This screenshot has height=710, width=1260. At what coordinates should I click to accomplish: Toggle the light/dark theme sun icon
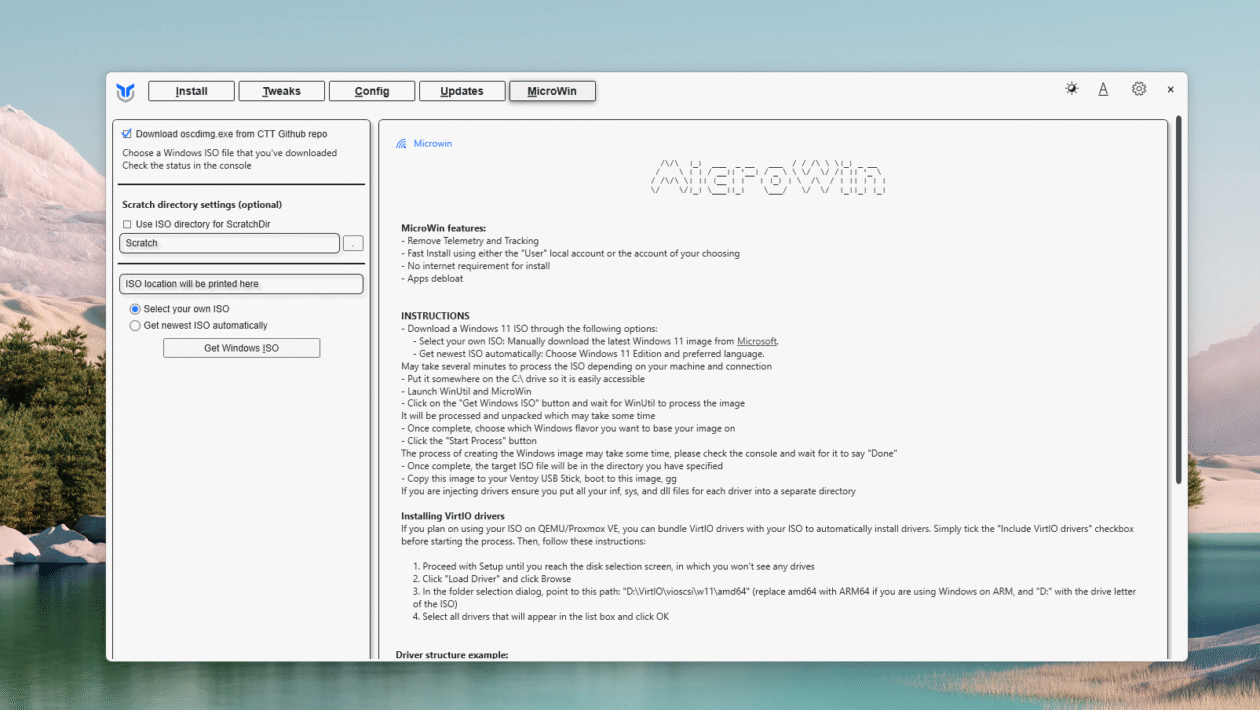pyautogui.click(x=1072, y=89)
